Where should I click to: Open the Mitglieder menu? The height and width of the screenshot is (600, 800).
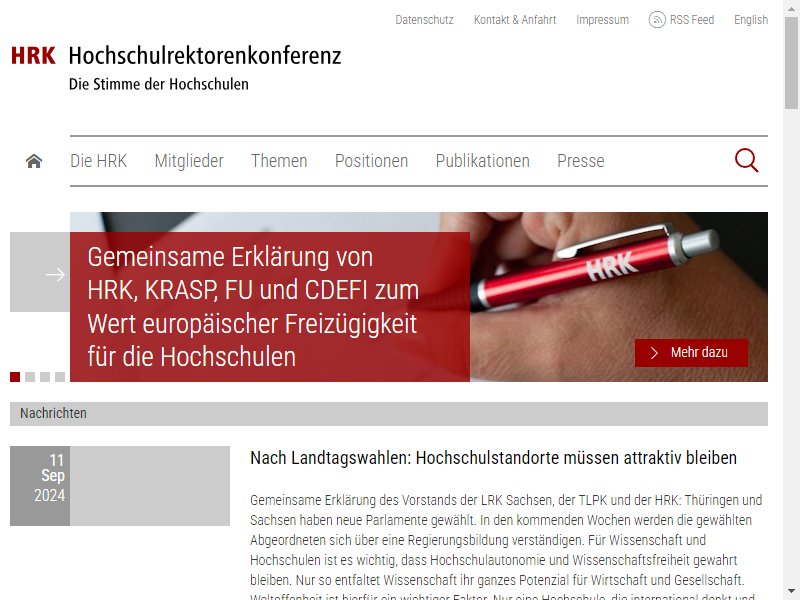pyautogui.click(x=189, y=161)
